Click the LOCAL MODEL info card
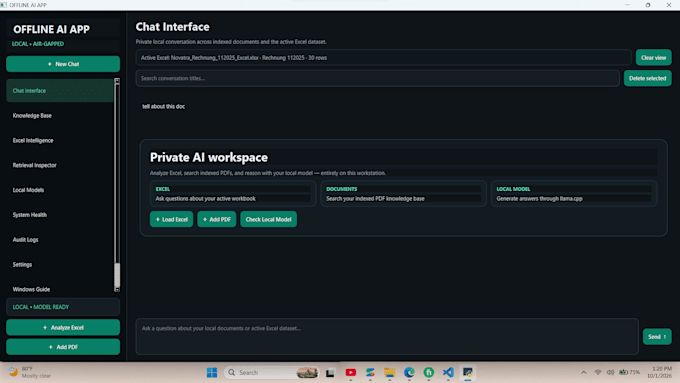This screenshot has height=383, width=680. coord(574,193)
